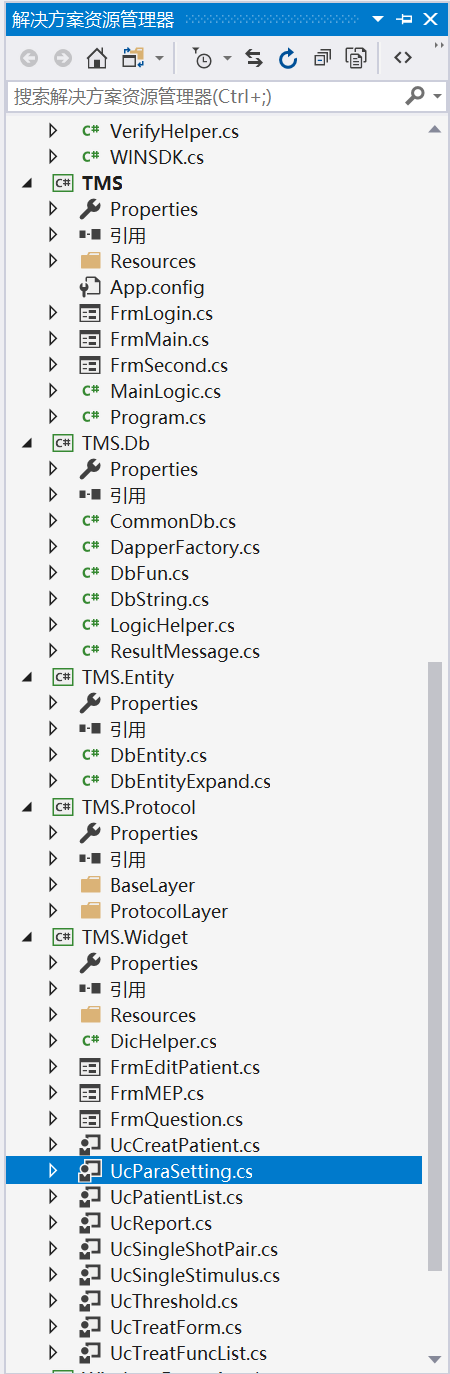450x1374 pixels.
Task: Open the window position dropdown arrow in the title bar
Action: click(377, 19)
